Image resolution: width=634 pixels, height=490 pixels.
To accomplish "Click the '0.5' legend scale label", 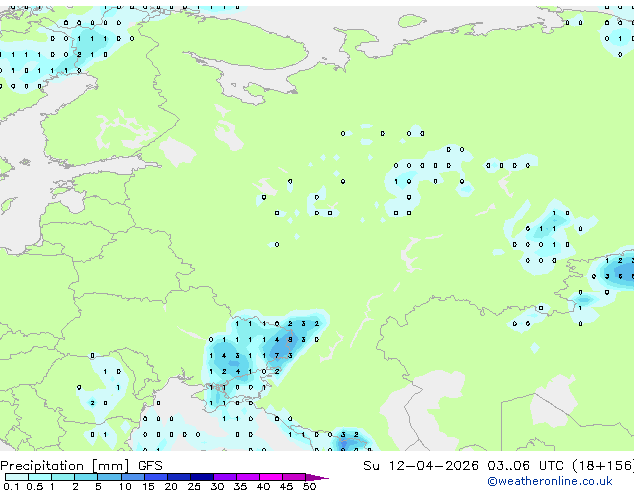I will [x=35, y=486].
